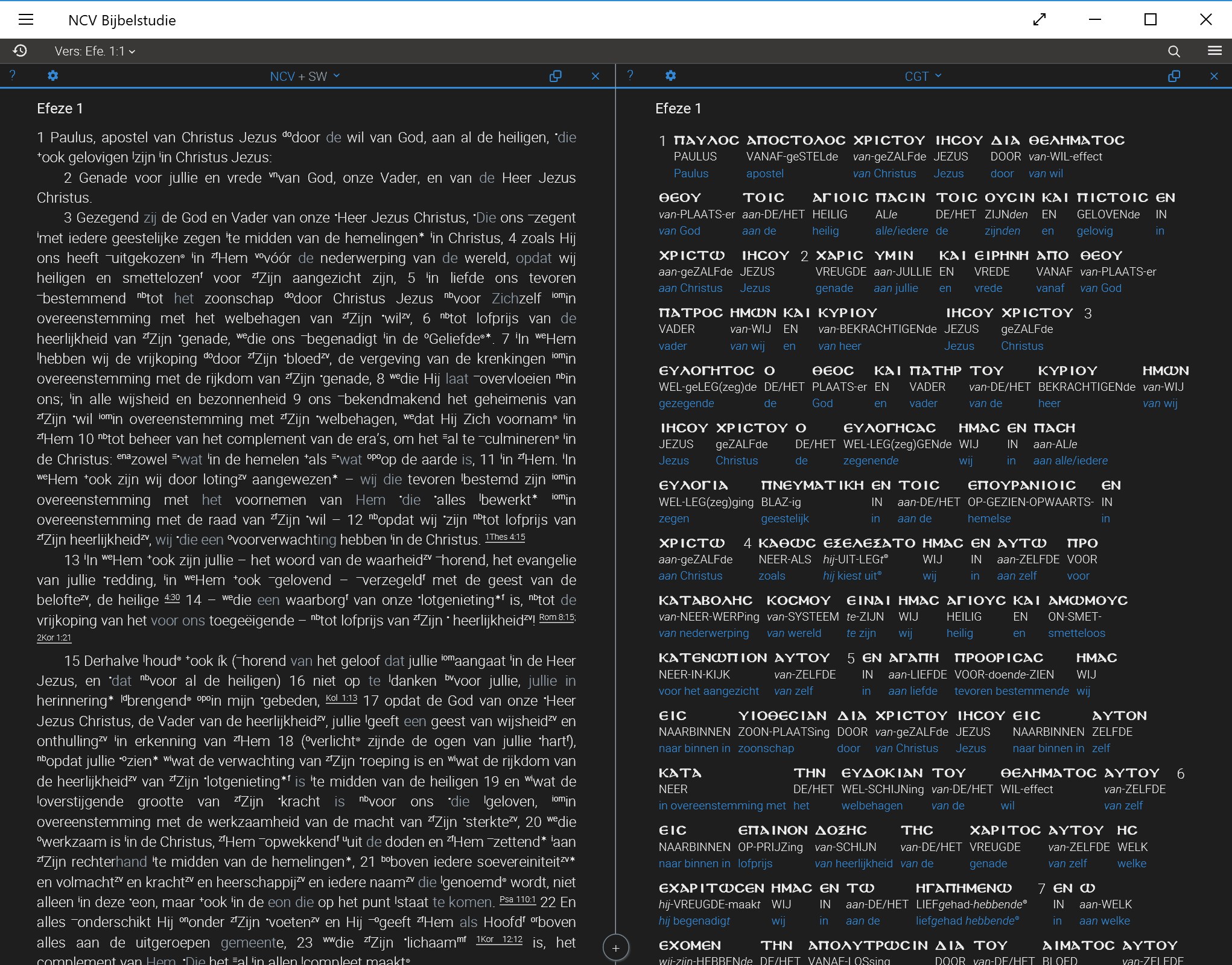Click help question mark in left pane
This screenshot has width=1232, height=965.
(x=13, y=75)
